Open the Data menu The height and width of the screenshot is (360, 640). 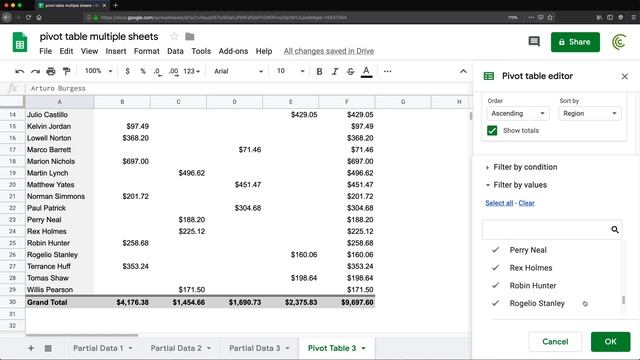coord(175,51)
